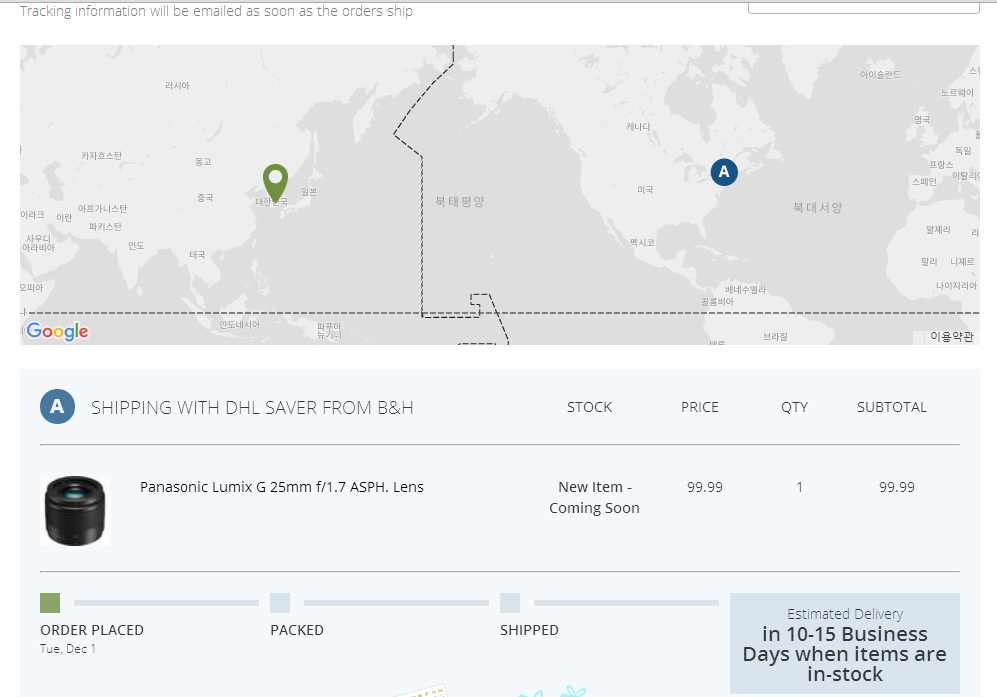Open the Panasonic Lumix lens thumbnail image

pyautogui.click(x=75, y=511)
